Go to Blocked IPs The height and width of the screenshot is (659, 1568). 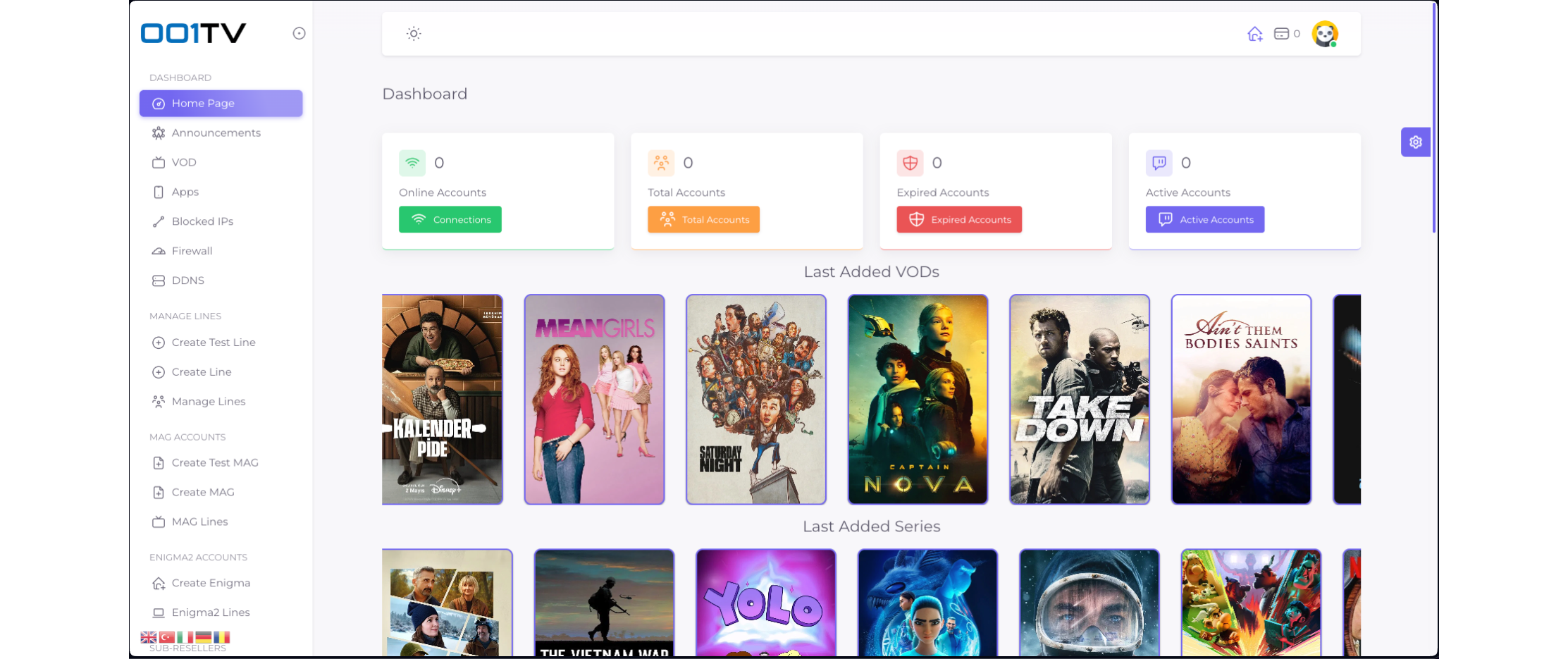221,222
